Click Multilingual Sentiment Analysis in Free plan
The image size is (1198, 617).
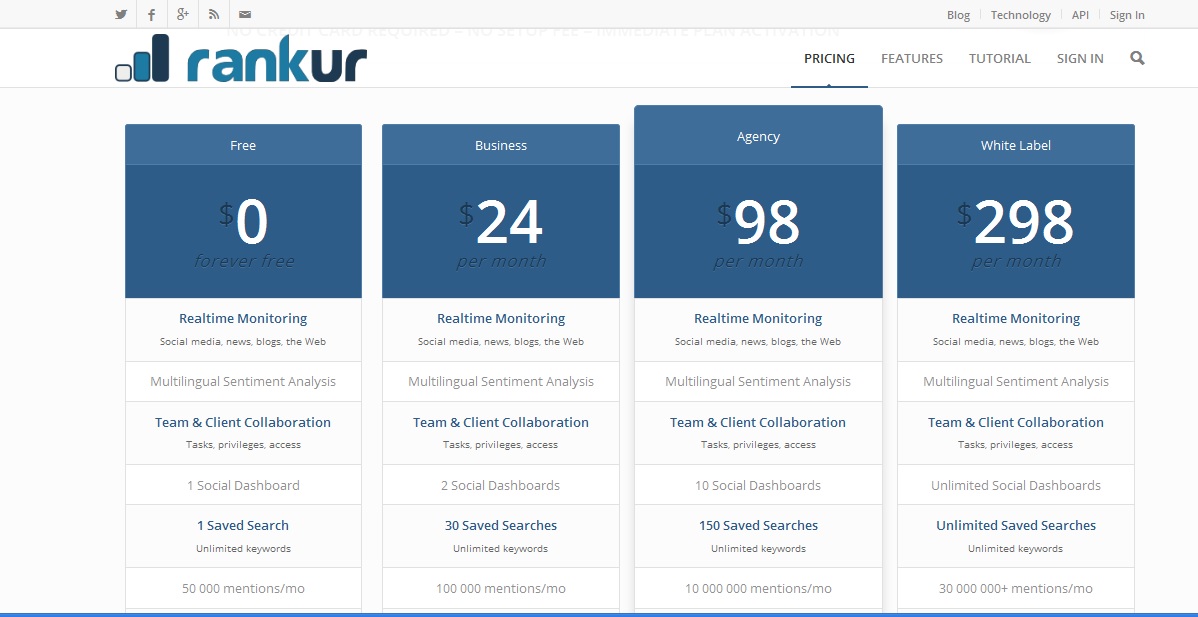[x=243, y=381]
